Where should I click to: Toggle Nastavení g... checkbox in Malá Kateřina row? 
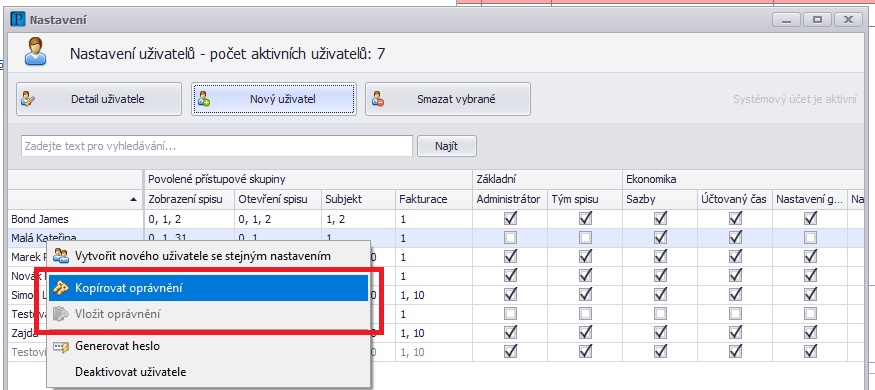click(x=810, y=238)
